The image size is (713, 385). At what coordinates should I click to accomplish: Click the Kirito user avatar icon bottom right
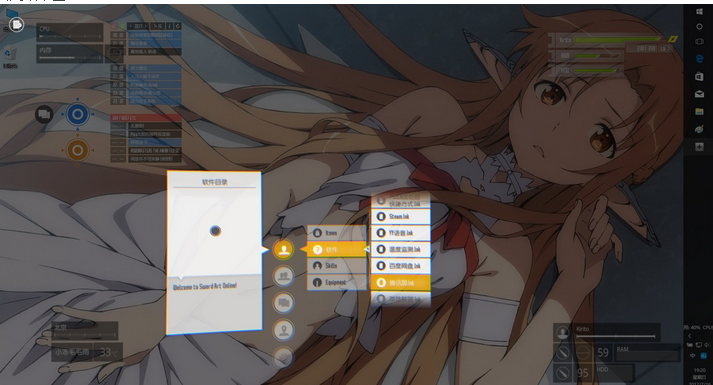coord(563,332)
